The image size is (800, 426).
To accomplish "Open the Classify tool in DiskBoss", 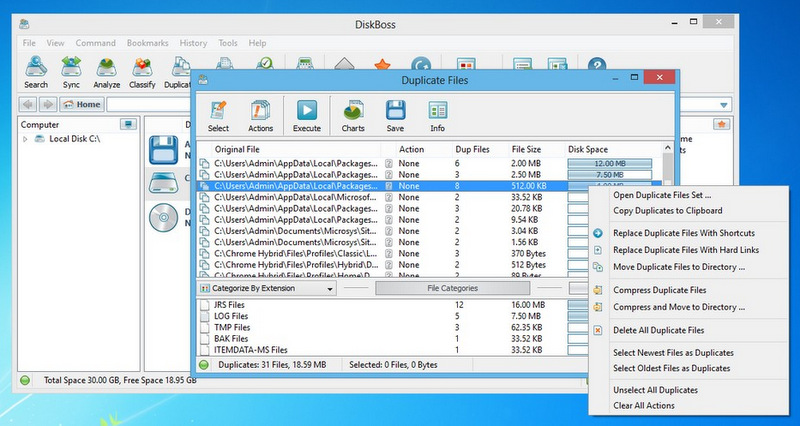I will [x=142, y=73].
